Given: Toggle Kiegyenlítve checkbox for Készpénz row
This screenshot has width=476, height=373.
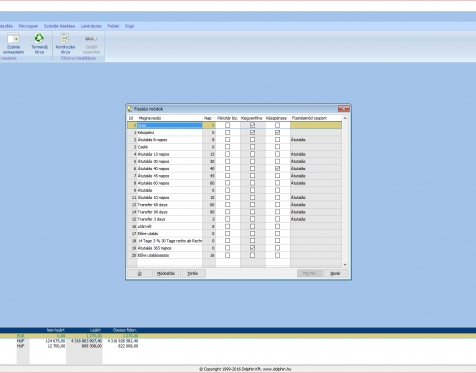Looking at the screenshot, I should point(252,133).
